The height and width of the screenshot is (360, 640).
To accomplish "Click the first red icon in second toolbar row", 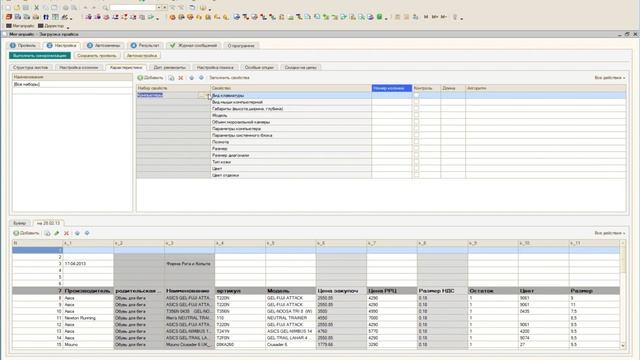I will 9,17.
